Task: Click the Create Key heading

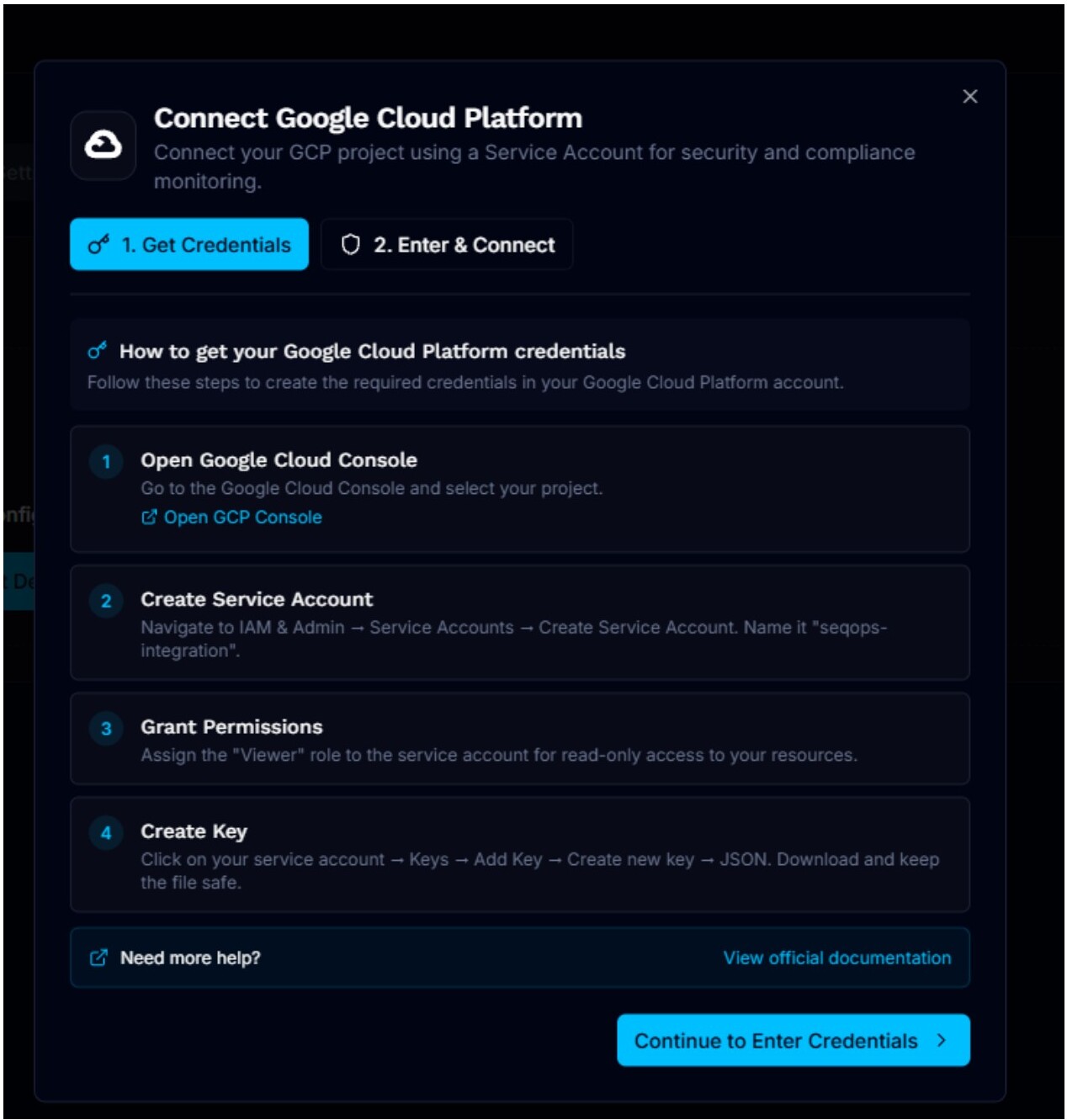Action: tap(194, 831)
